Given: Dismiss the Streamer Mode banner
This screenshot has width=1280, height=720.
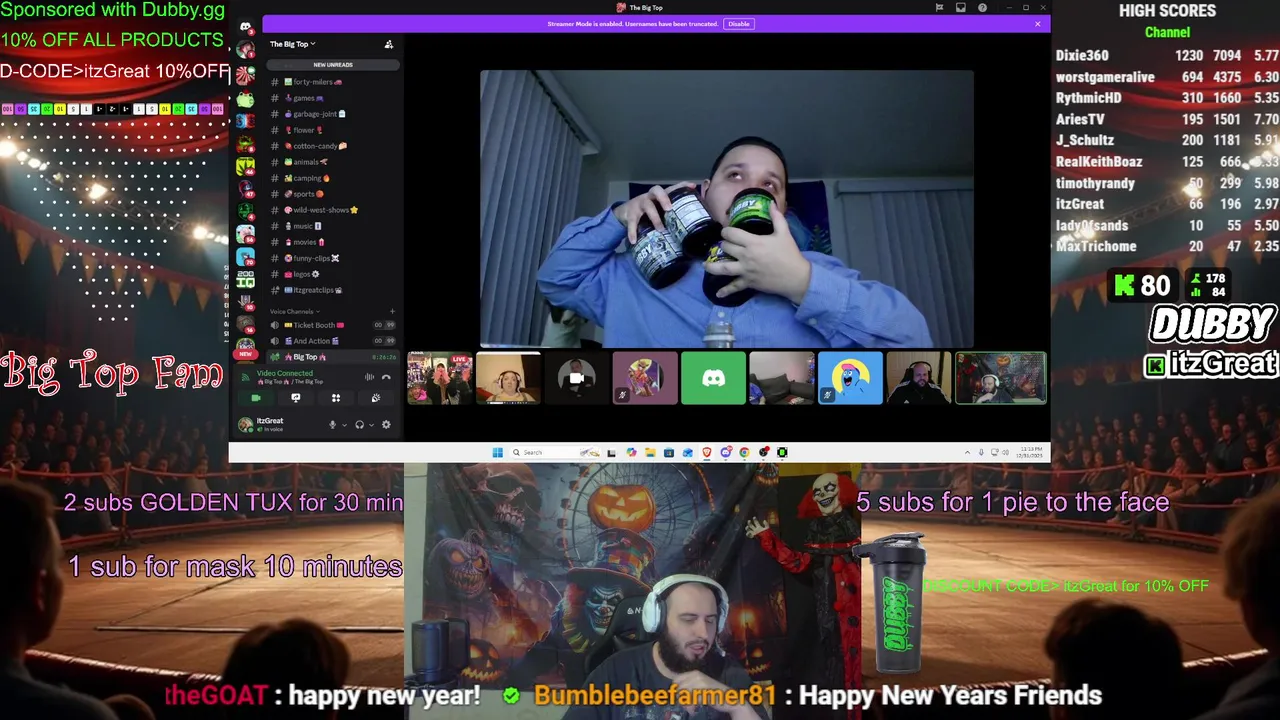Looking at the screenshot, I should tap(1038, 24).
